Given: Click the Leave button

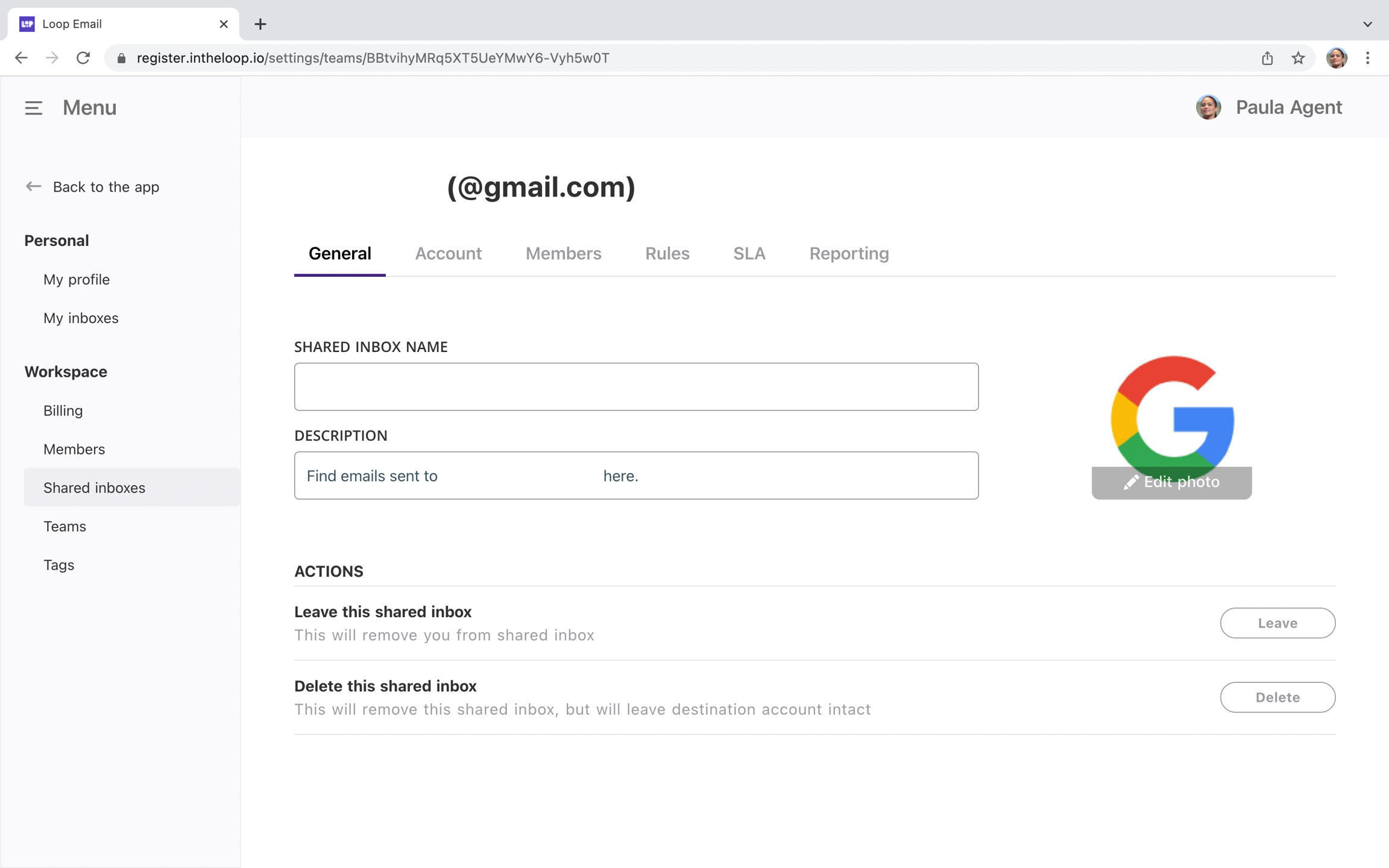Looking at the screenshot, I should (1277, 623).
